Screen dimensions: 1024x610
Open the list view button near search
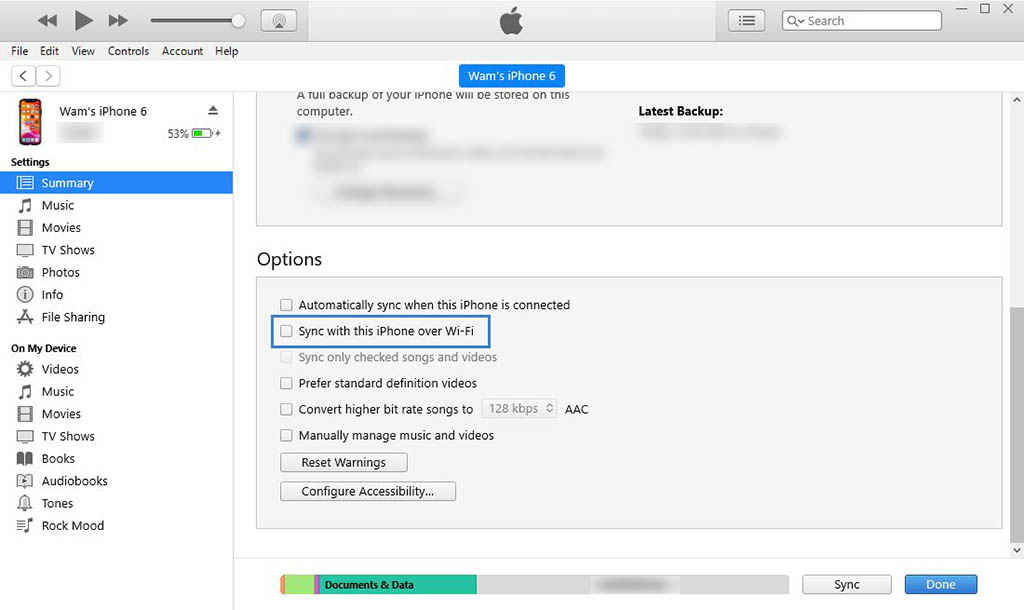[x=746, y=21]
